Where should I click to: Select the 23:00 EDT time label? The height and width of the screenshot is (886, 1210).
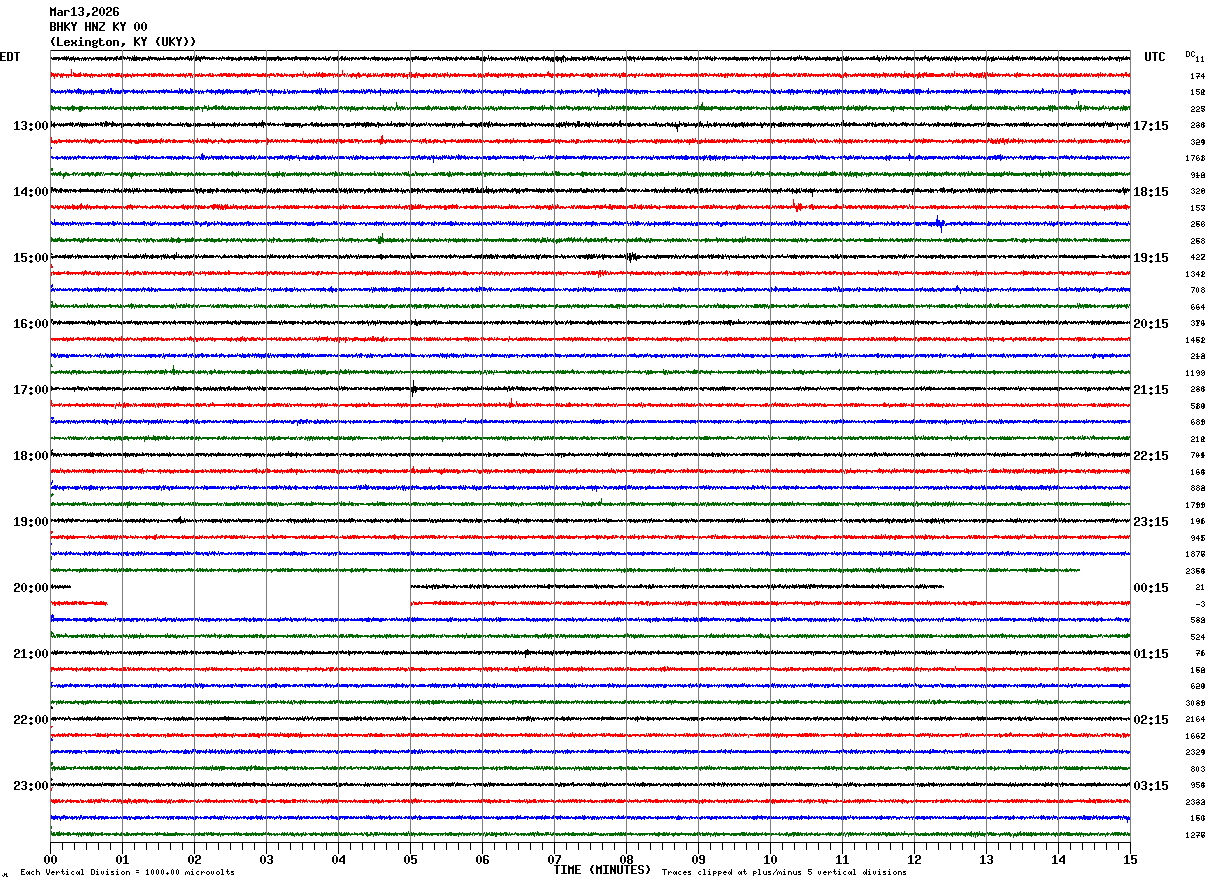tap(30, 786)
